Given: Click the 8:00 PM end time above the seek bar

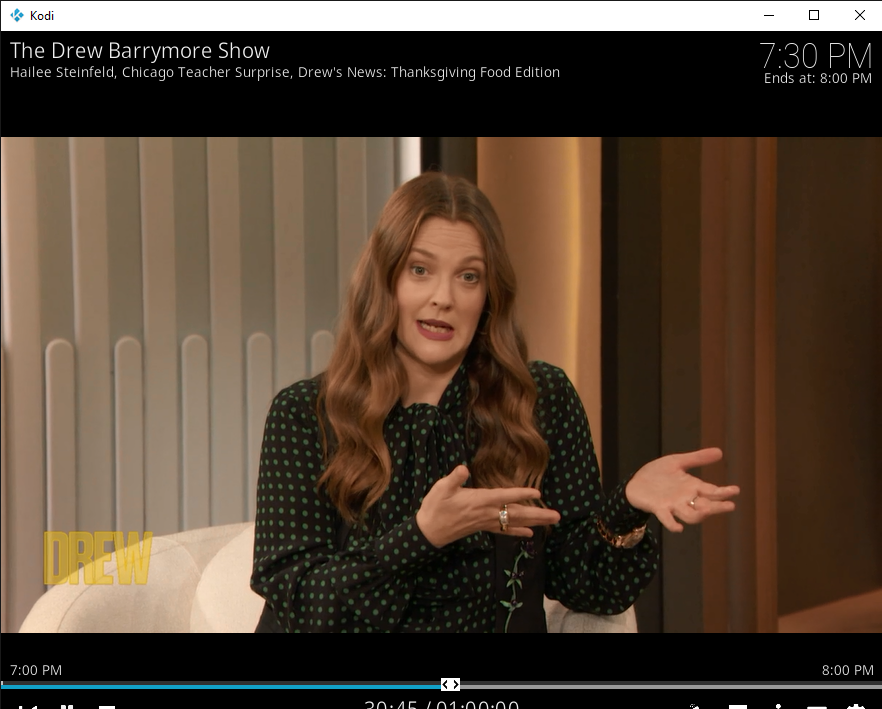Looking at the screenshot, I should [848, 670].
